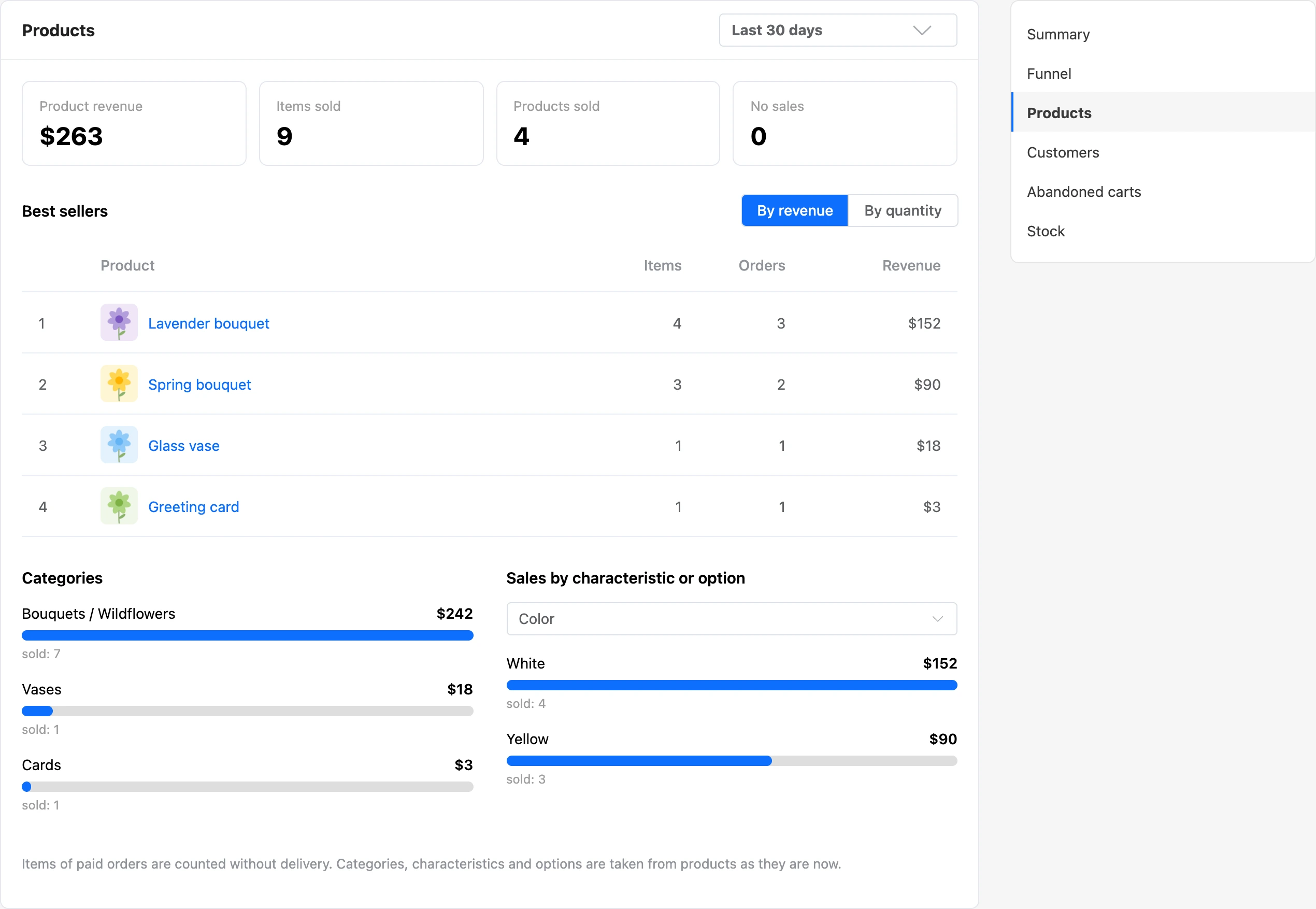
Task: Click the Product revenue $263 card
Action: (x=134, y=123)
